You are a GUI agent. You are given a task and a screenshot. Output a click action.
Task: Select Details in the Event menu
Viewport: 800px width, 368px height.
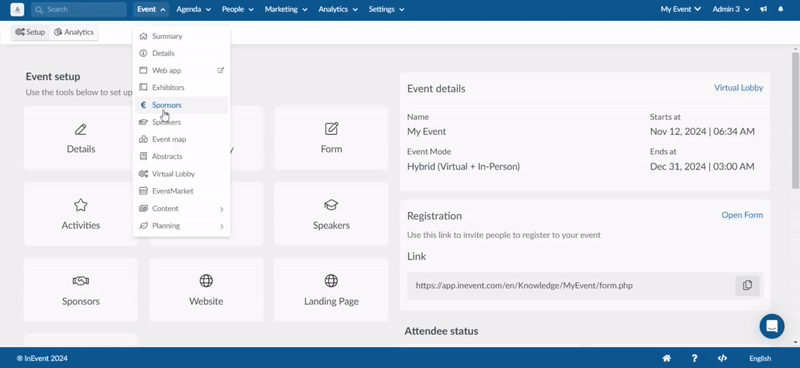(x=181, y=53)
